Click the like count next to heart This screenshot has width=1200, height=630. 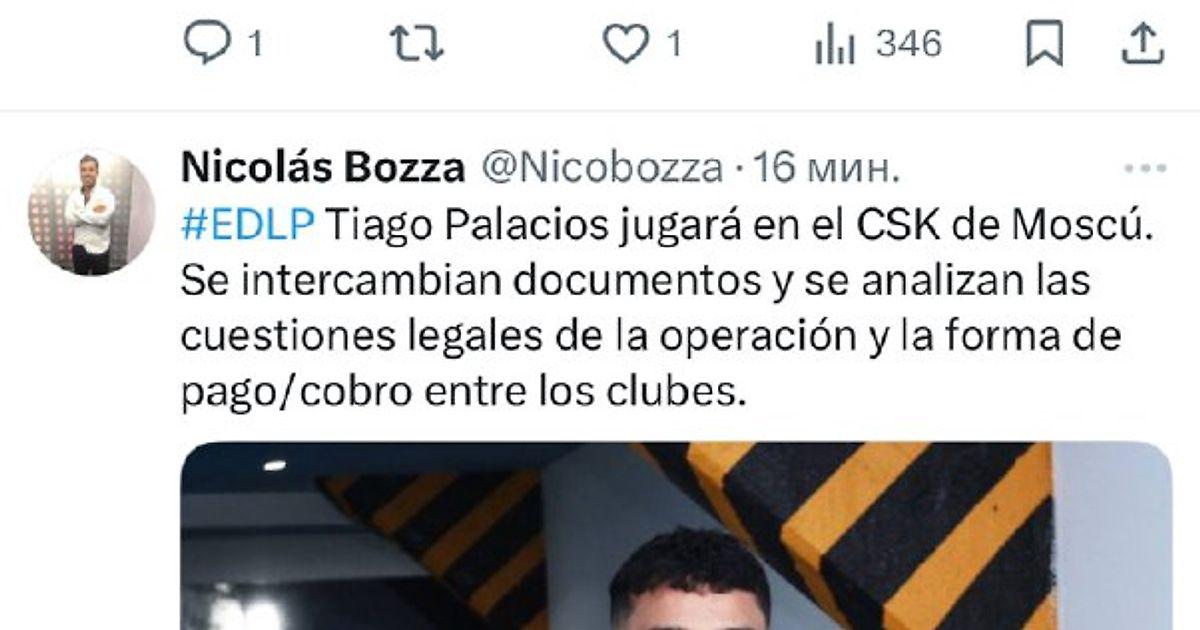tap(674, 46)
